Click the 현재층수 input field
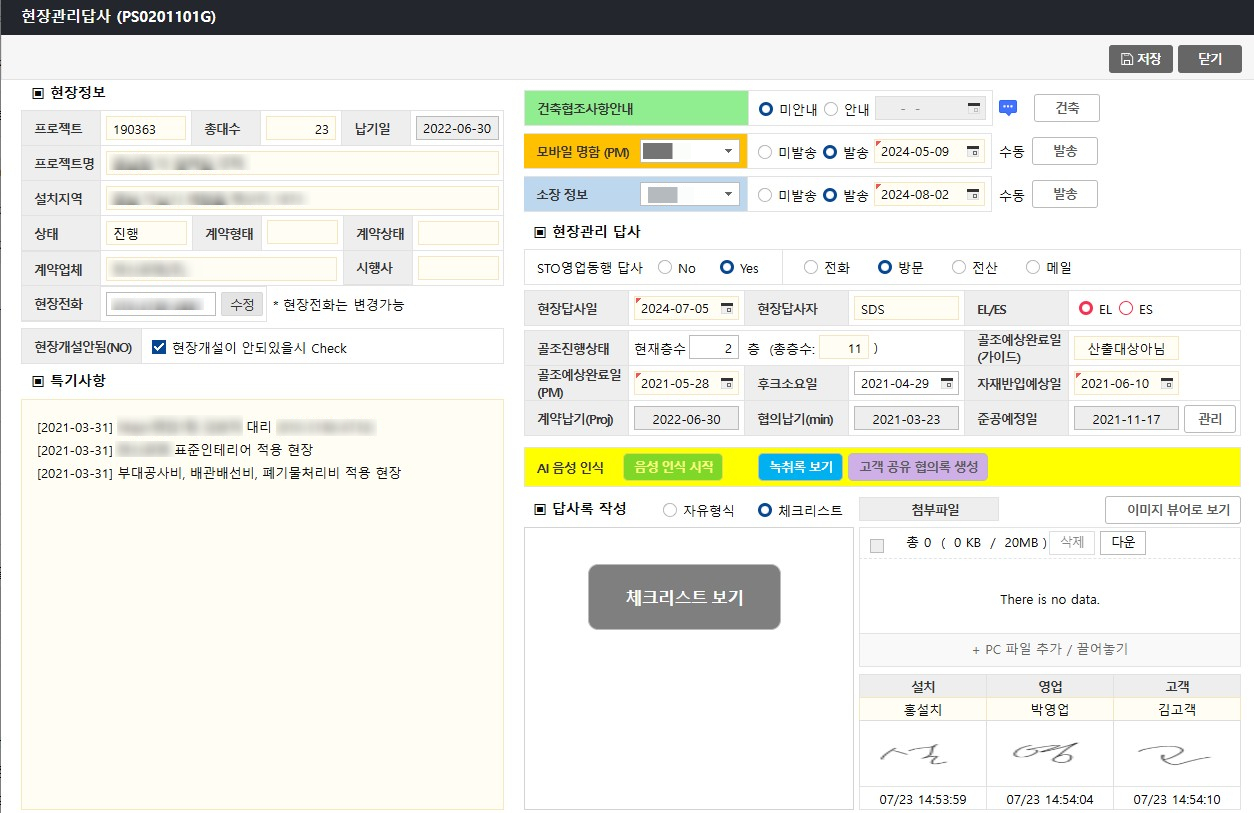Screen dimensions: 1254x813 [713, 349]
